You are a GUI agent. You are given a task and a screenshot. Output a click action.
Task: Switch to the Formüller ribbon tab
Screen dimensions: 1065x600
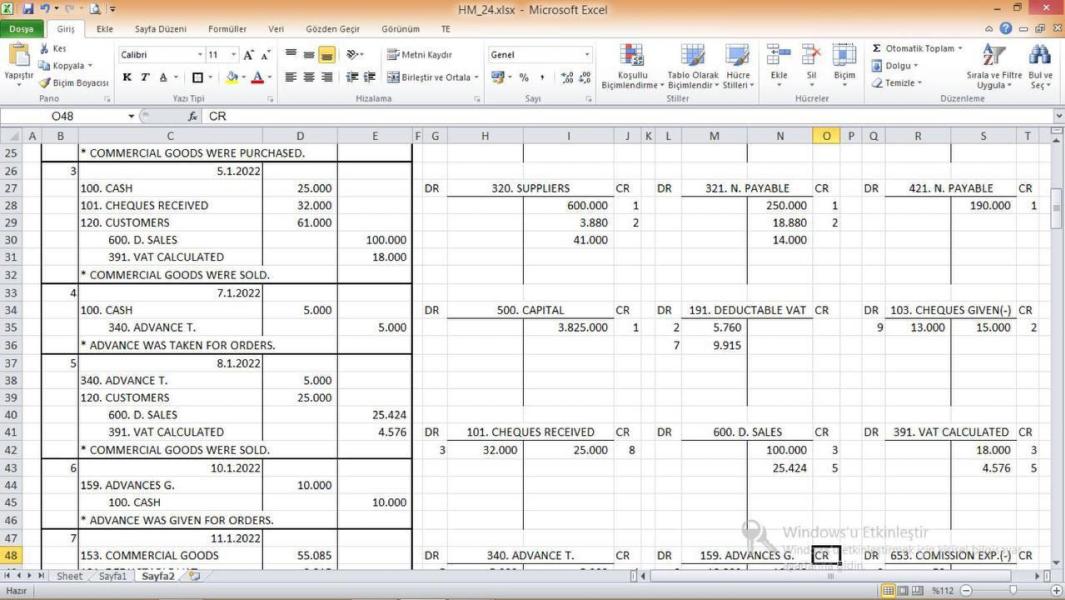pyautogui.click(x=227, y=29)
